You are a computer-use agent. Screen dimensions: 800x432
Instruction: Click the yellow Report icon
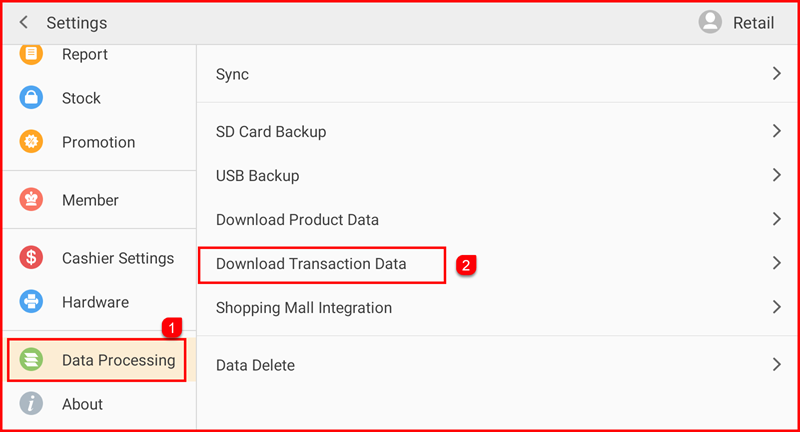coord(32,54)
